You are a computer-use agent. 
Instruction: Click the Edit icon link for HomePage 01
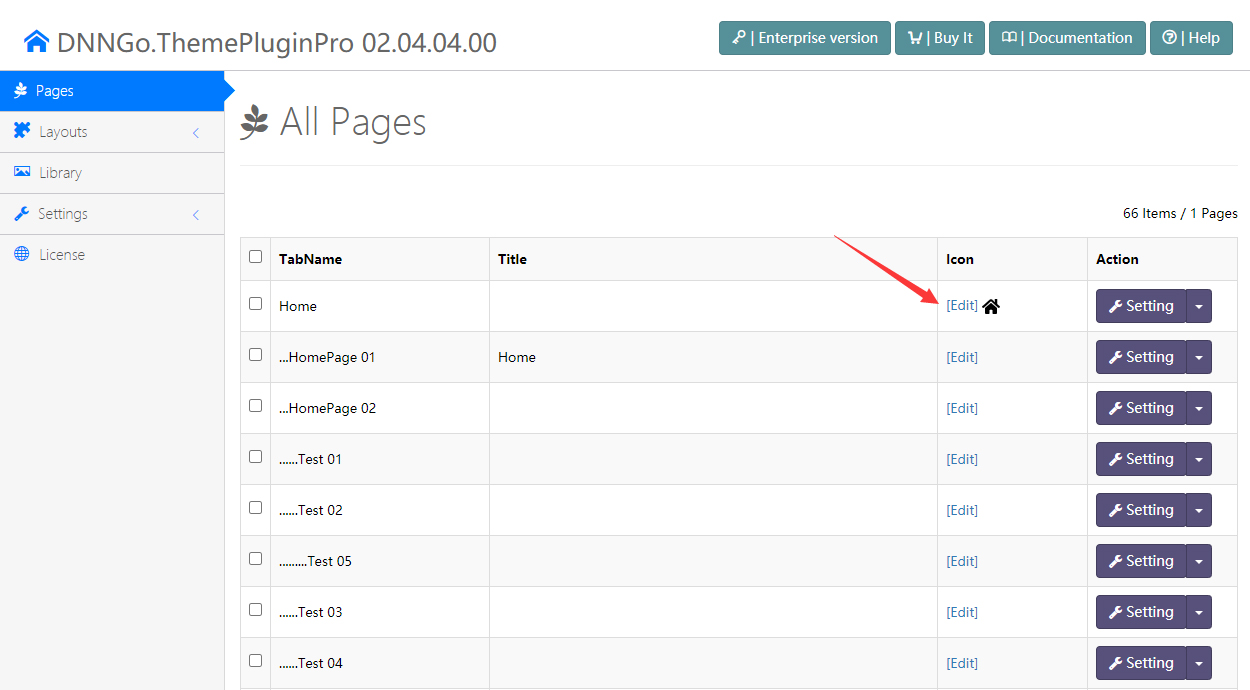click(962, 357)
